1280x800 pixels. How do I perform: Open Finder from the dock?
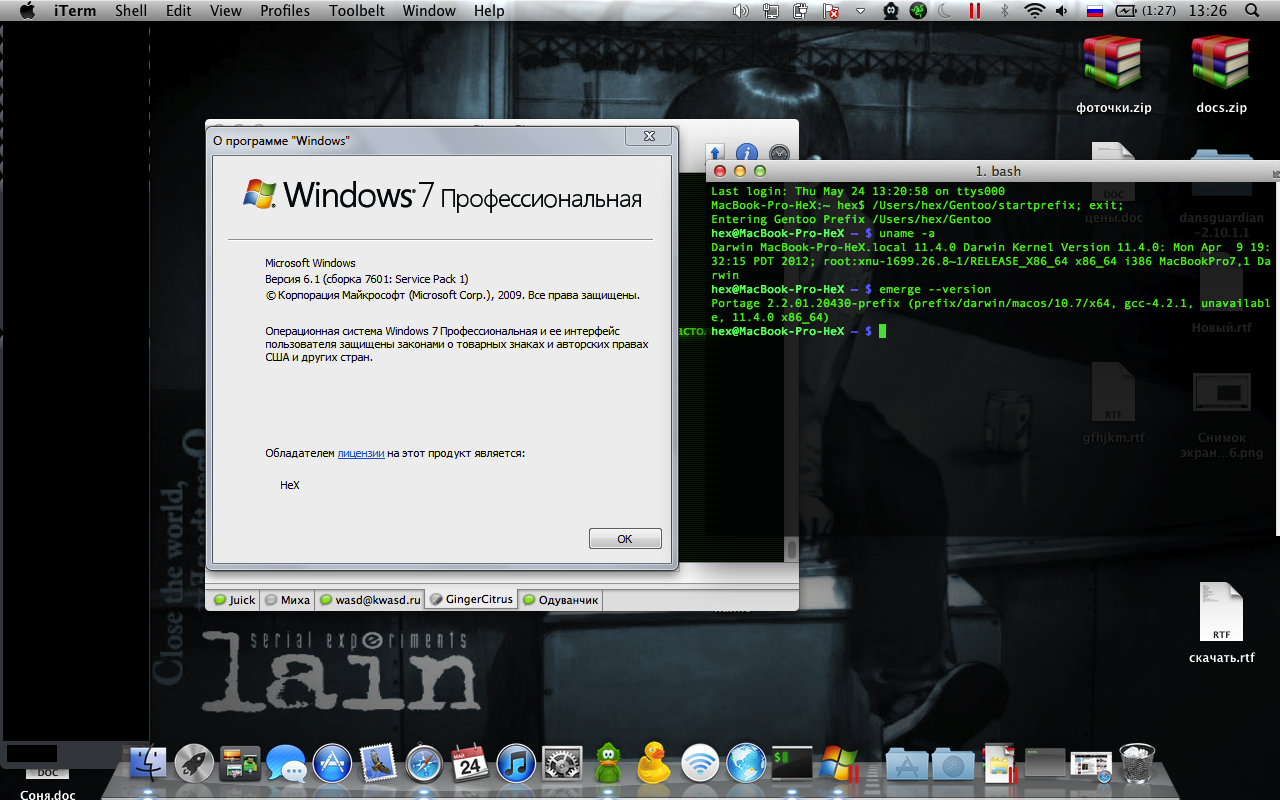point(148,763)
